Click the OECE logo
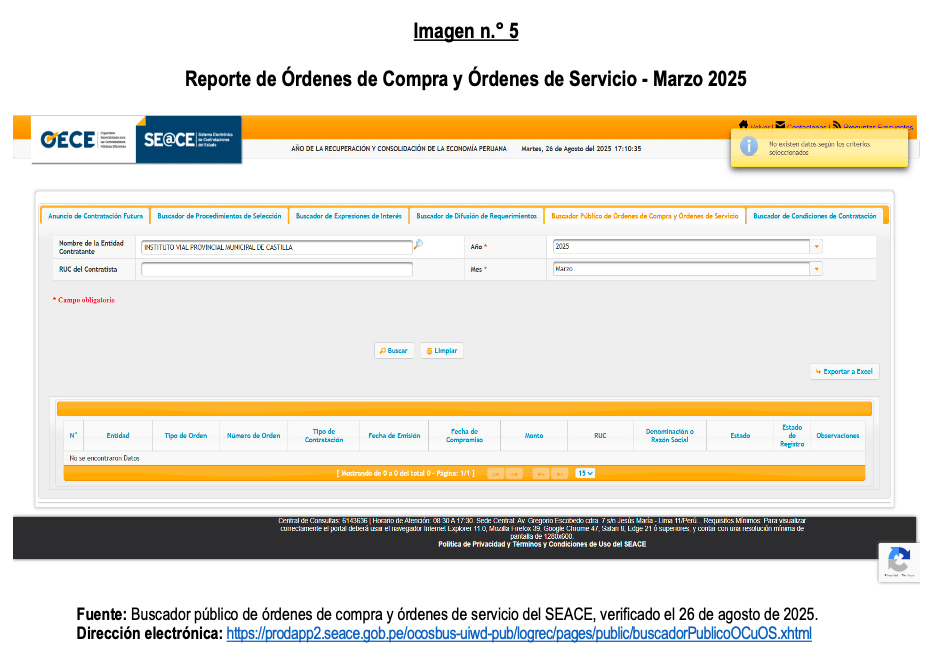 click(82, 140)
